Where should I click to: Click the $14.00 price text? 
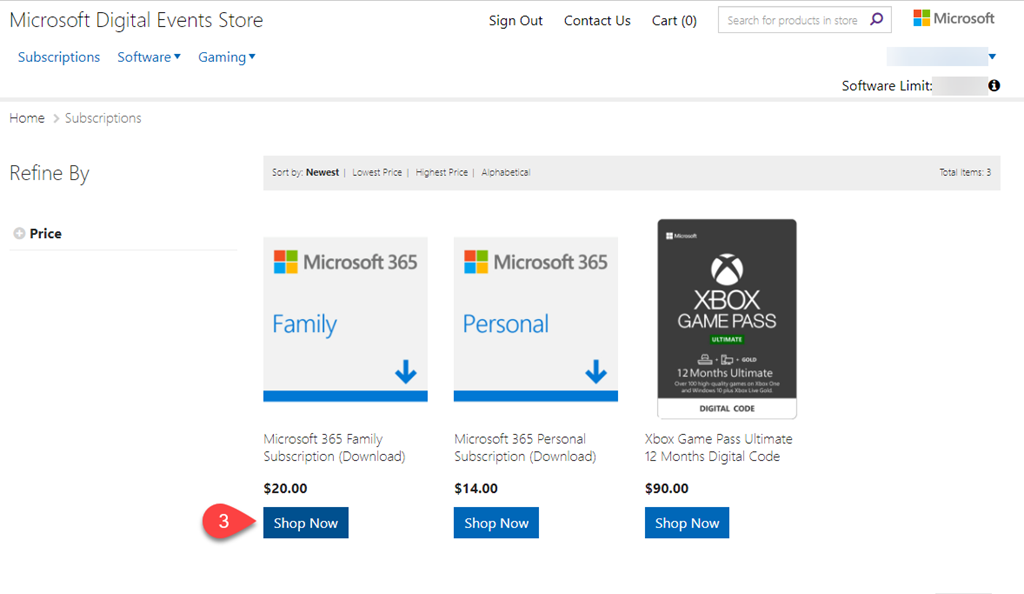tap(476, 488)
